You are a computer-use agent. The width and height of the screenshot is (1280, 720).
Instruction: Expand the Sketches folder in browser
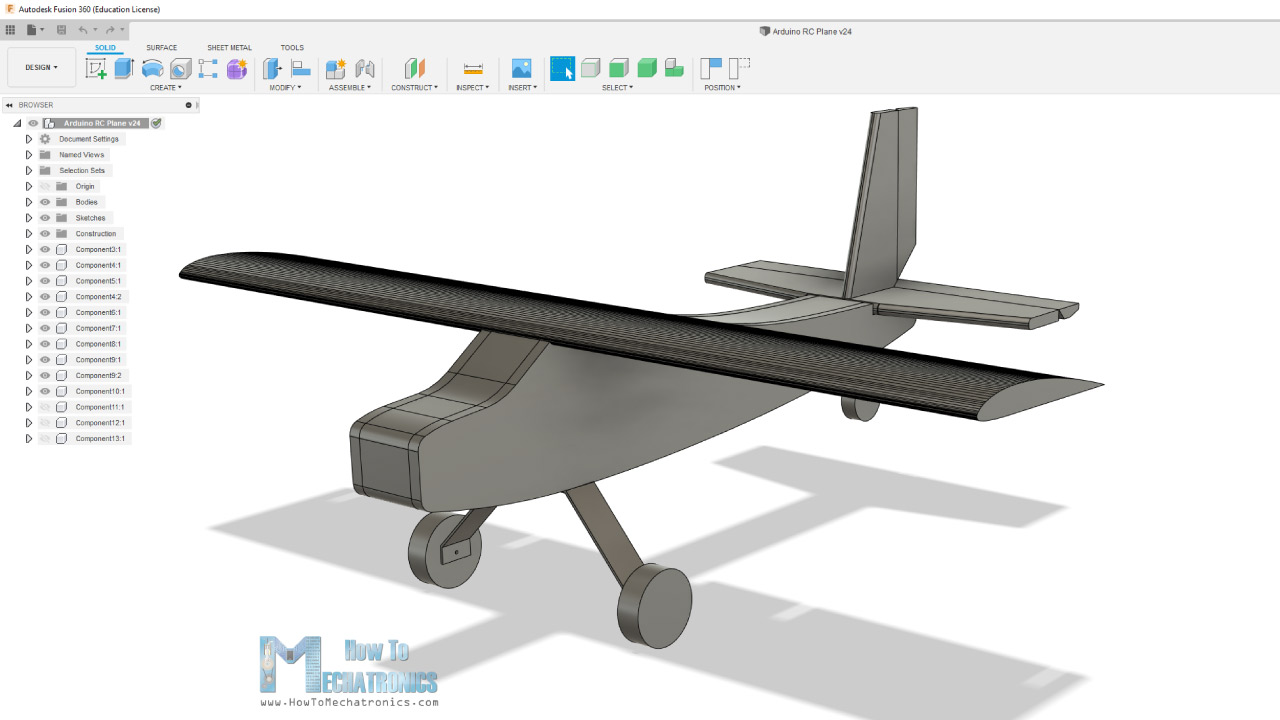click(29, 218)
